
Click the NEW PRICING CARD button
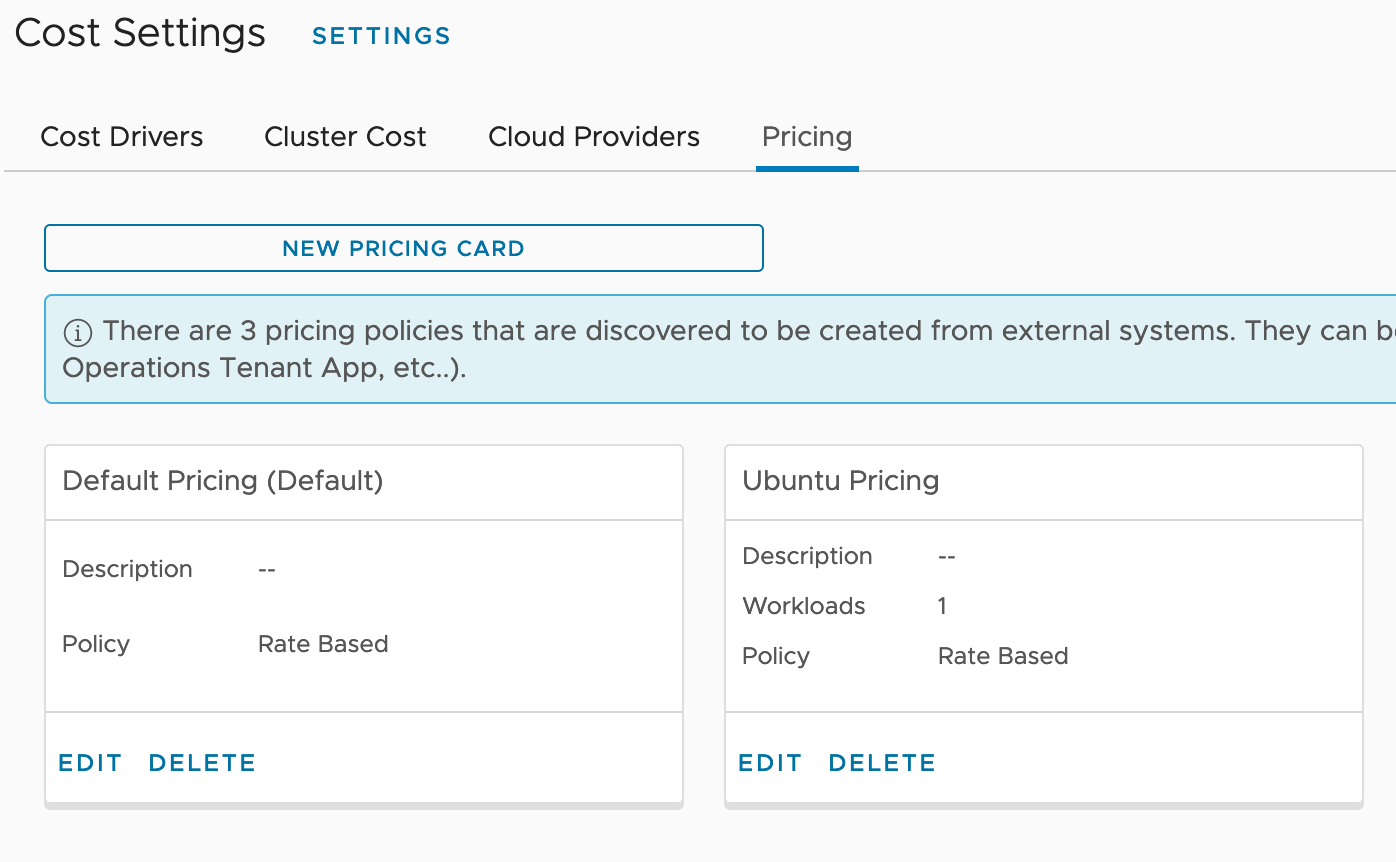click(x=404, y=248)
